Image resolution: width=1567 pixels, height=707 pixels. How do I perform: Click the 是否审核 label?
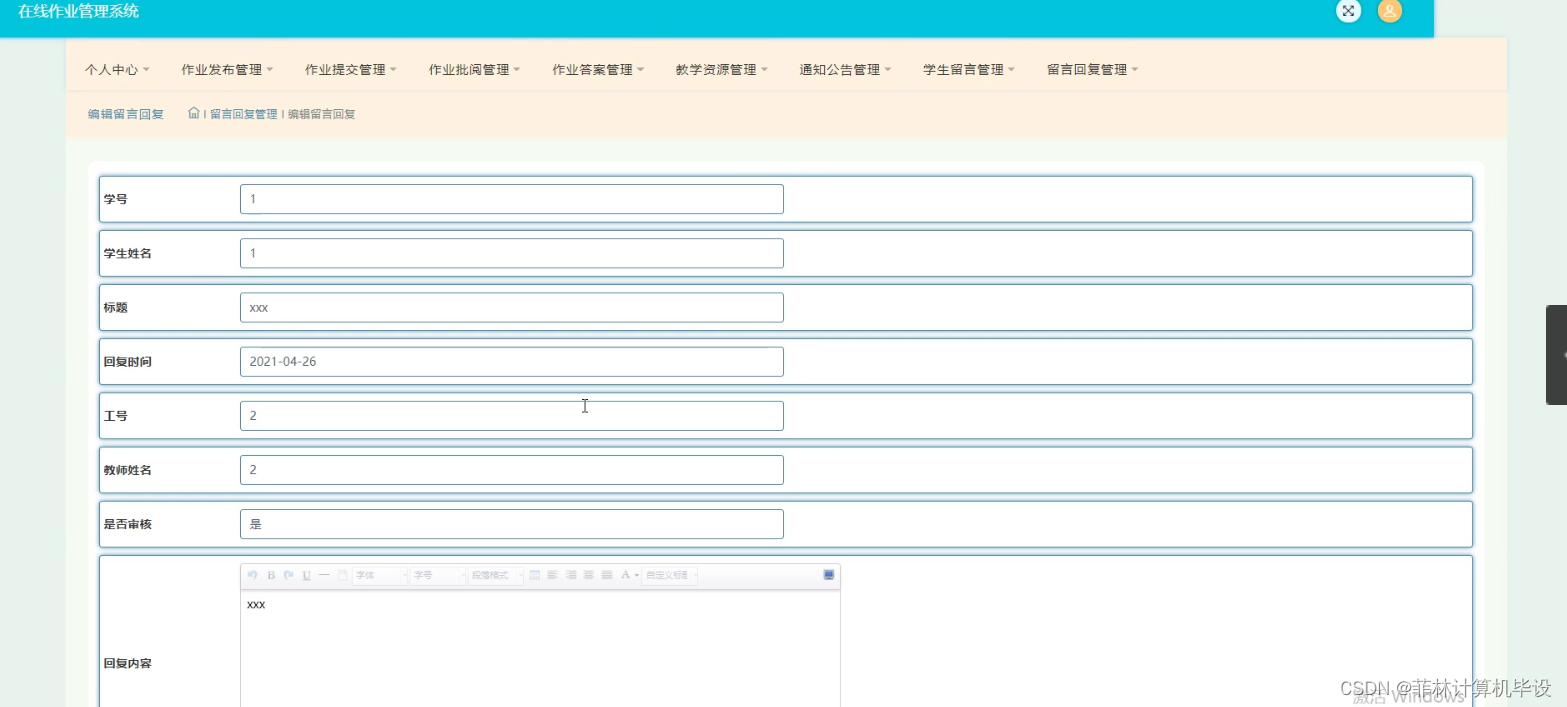click(128, 524)
